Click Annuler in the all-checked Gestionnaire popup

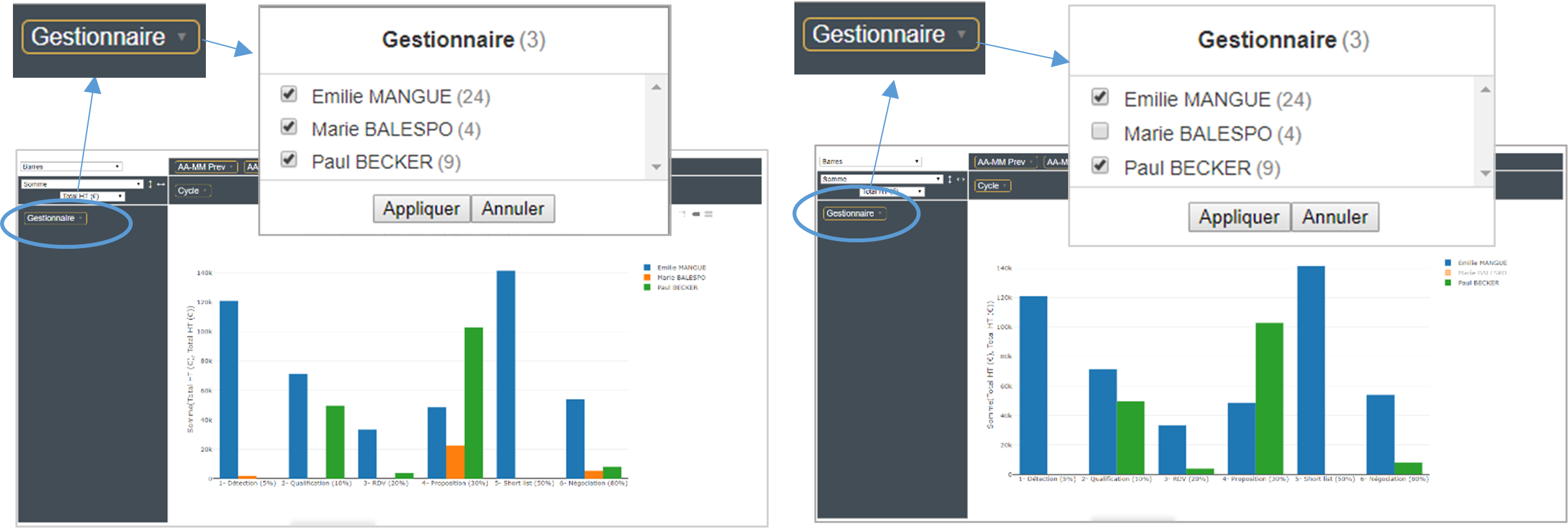pyautogui.click(x=513, y=209)
